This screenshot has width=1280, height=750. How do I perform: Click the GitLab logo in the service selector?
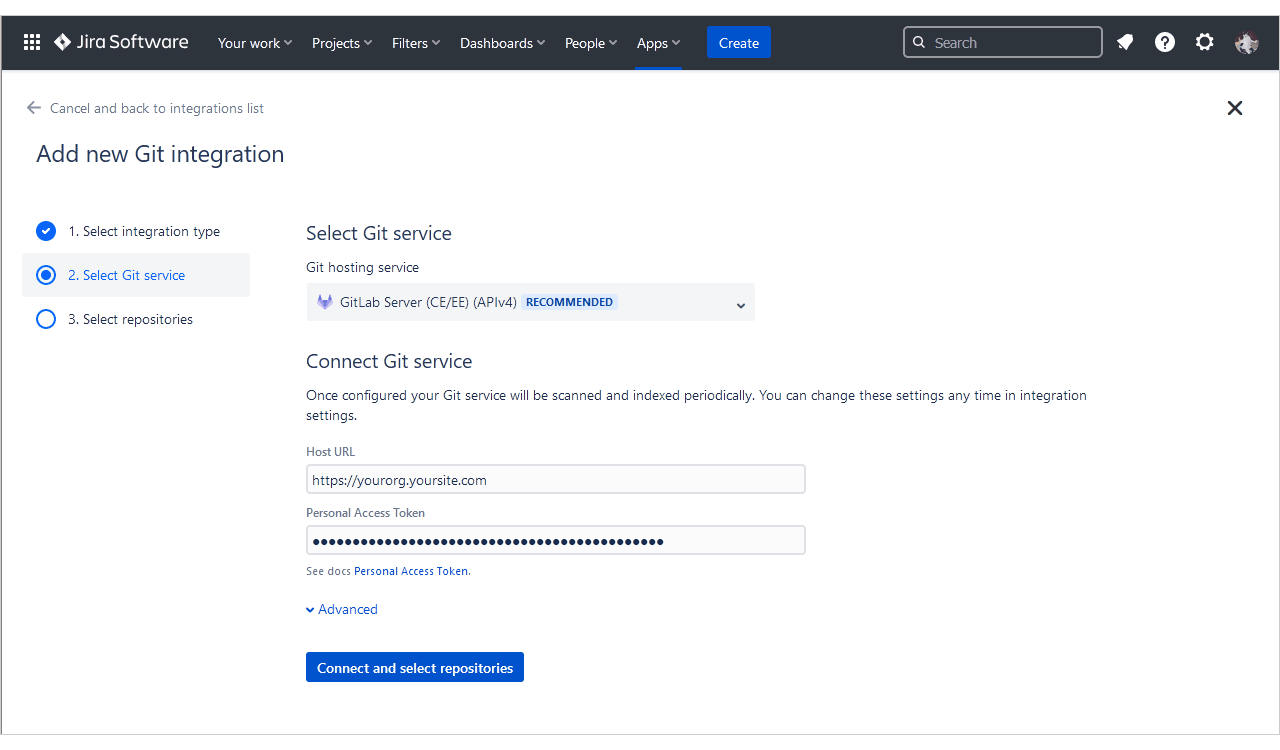click(325, 301)
